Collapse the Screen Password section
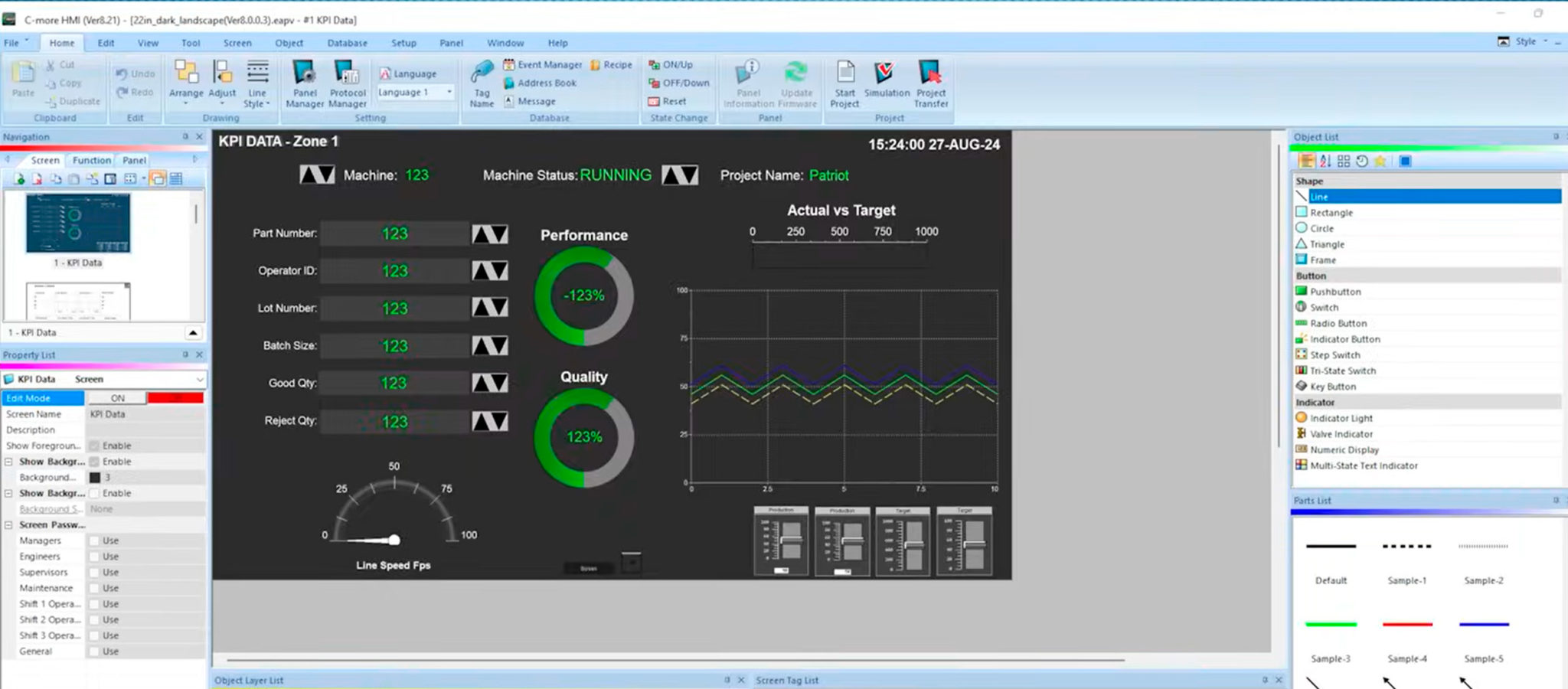The image size is (1568, 689). pos(10,524)
